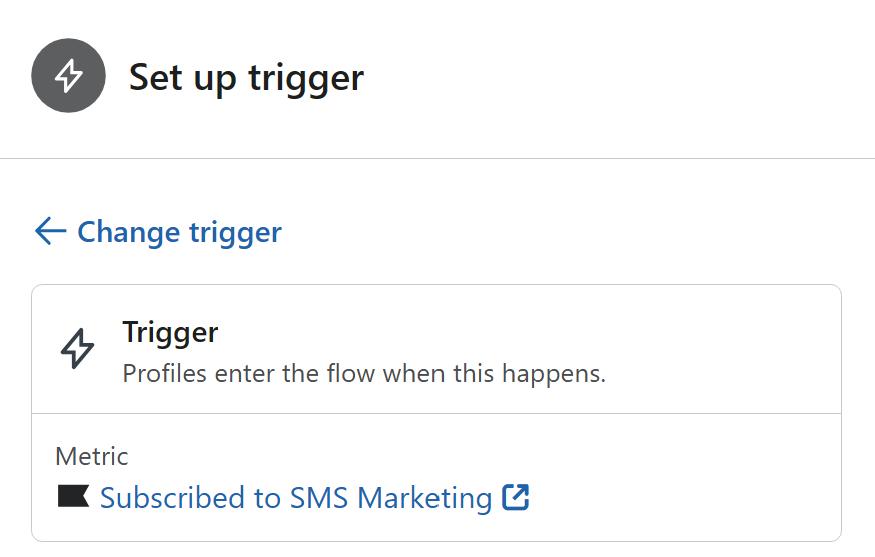Click the bold "Trigger" card title
This screenshot has height=557, width=875.
point(170,332)
